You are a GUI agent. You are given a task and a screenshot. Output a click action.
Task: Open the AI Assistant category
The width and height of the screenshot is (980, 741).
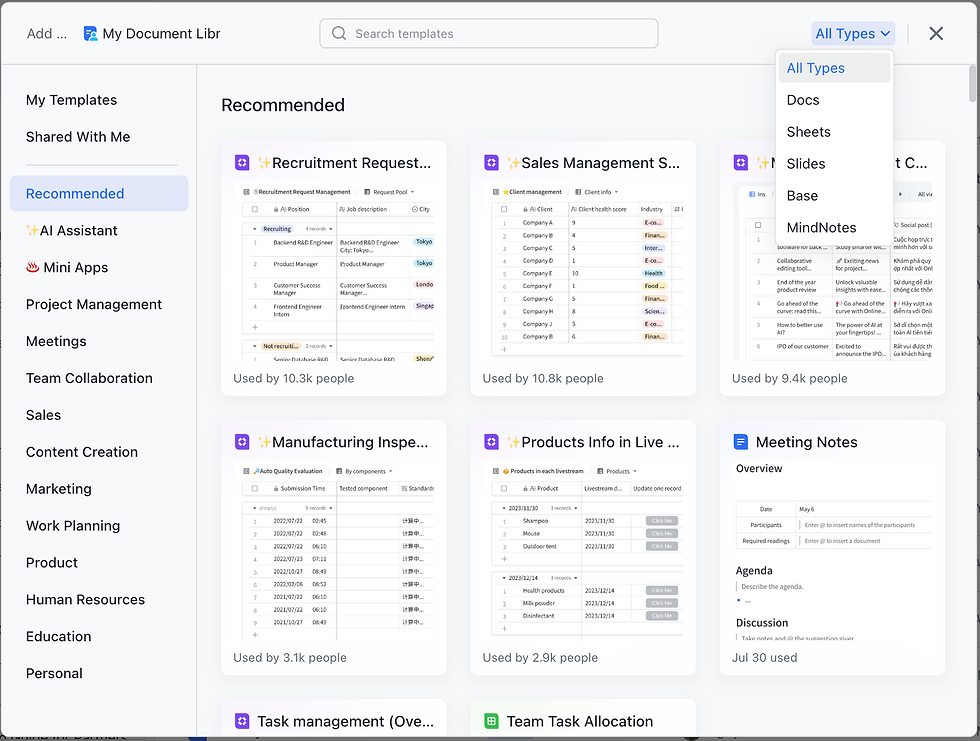tap(99, 231)
